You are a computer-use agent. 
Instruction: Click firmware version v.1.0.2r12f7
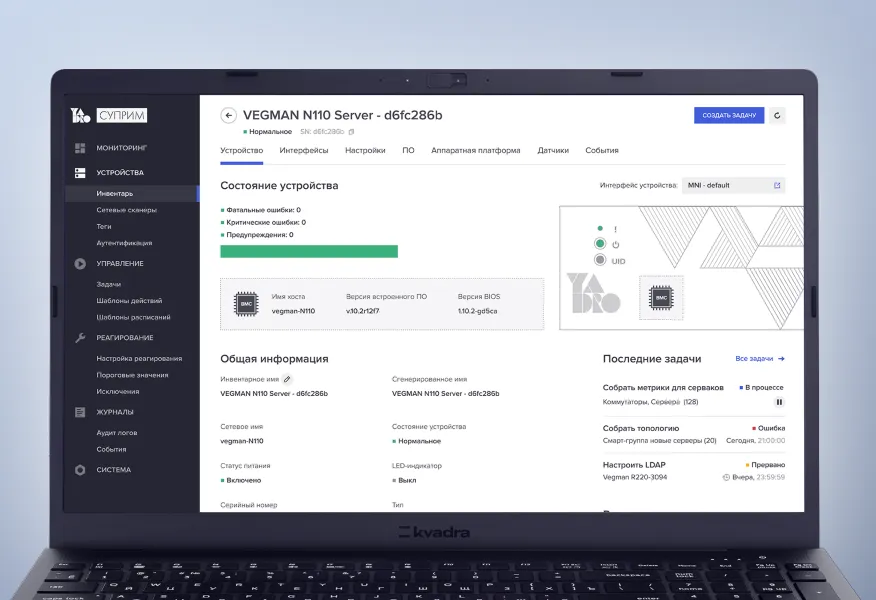pos(363,311)
